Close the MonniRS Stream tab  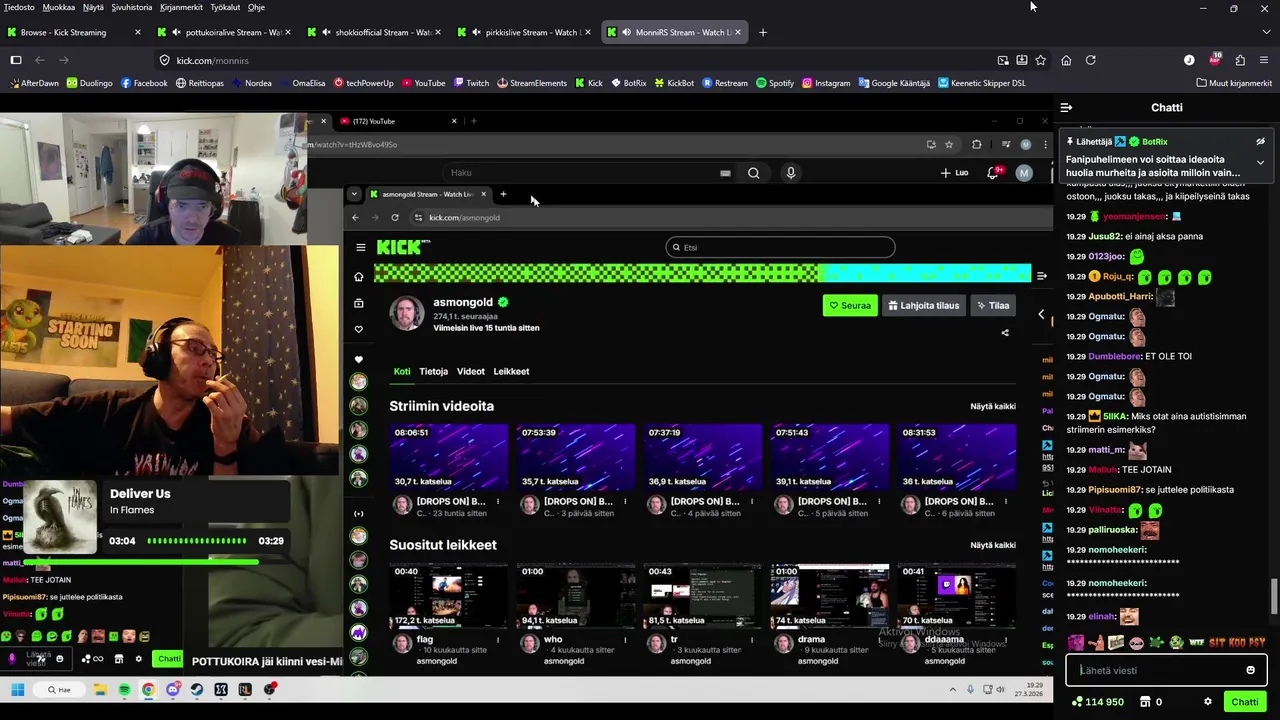coord(738,32)
